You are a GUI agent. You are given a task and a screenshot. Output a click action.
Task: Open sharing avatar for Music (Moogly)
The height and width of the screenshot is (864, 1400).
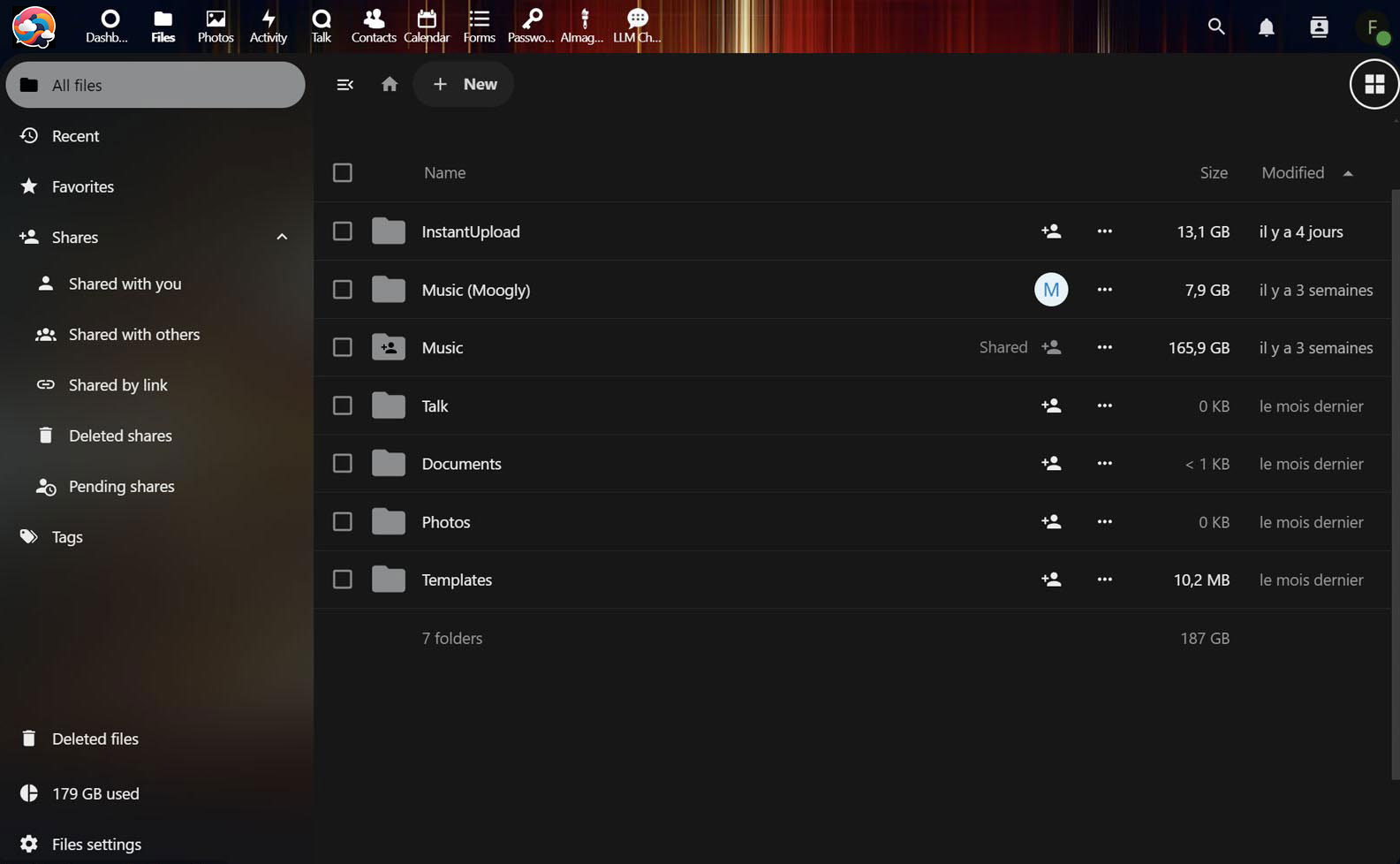click(1051, 290)
